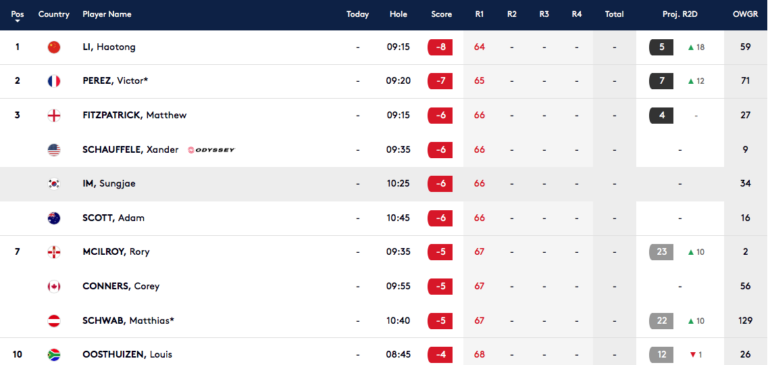Click China flag icon beside Li Haotong

54,47
